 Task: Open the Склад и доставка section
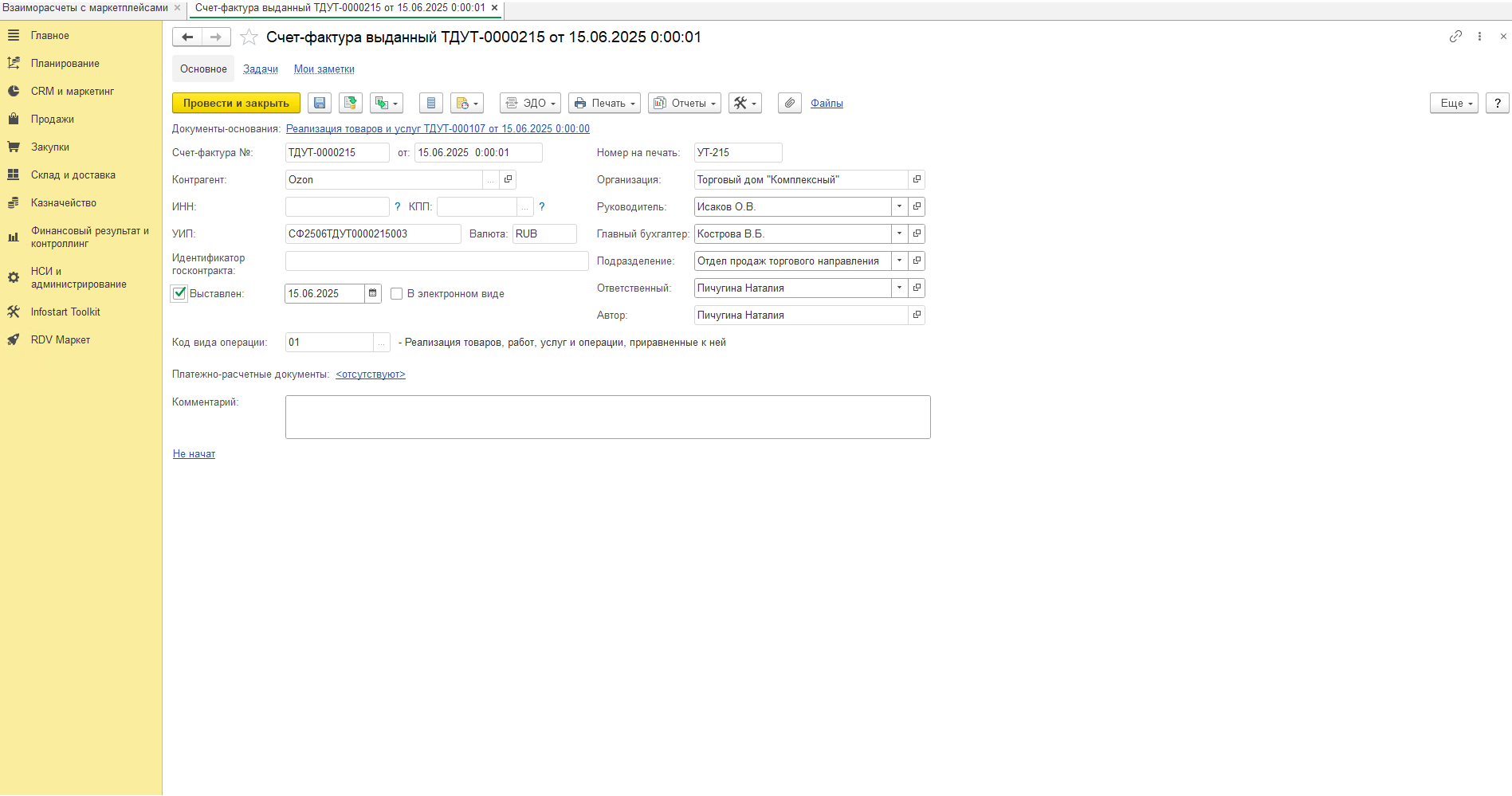tap(73, 175)
